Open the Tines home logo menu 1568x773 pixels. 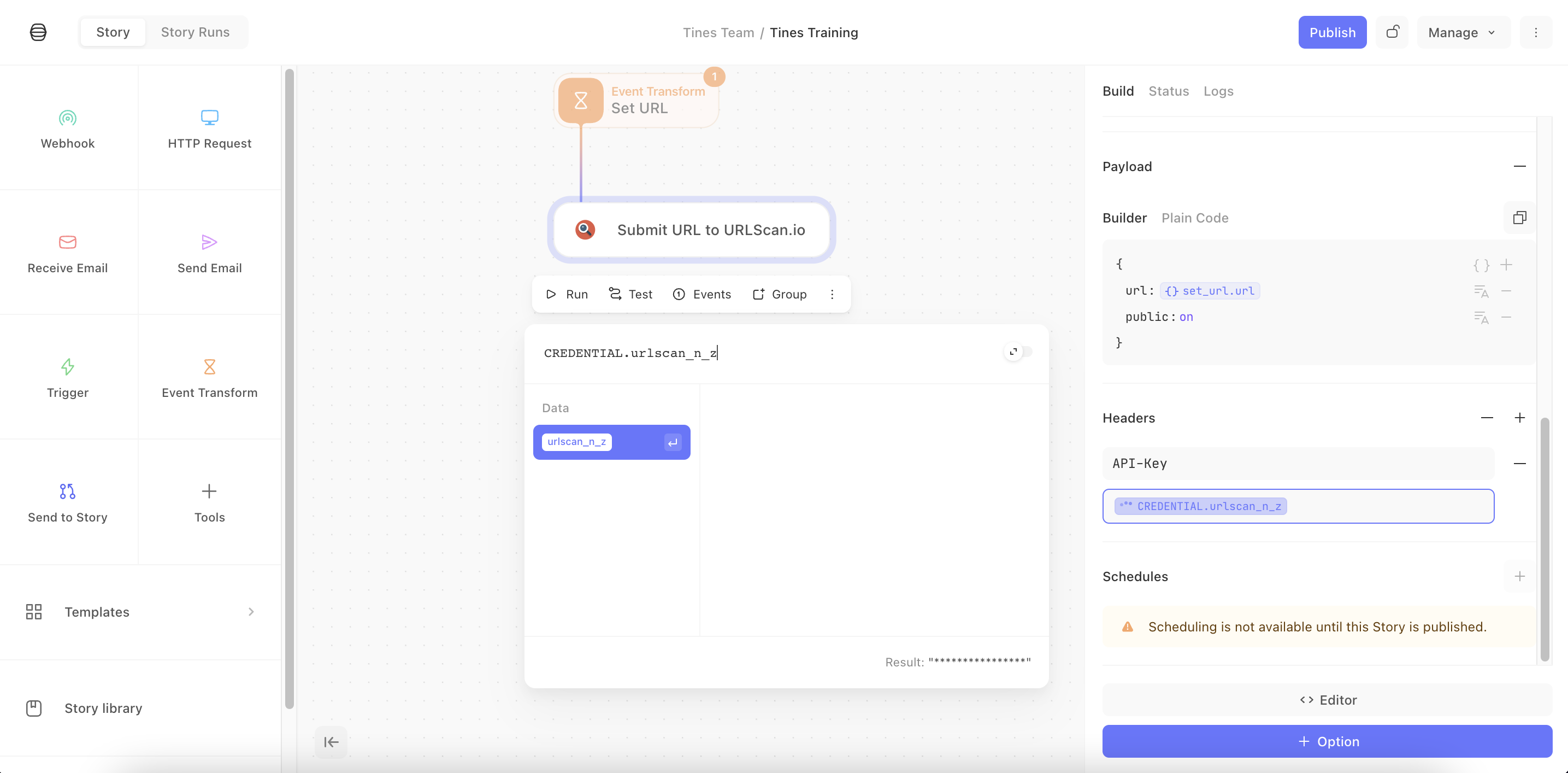pos(38,32)
